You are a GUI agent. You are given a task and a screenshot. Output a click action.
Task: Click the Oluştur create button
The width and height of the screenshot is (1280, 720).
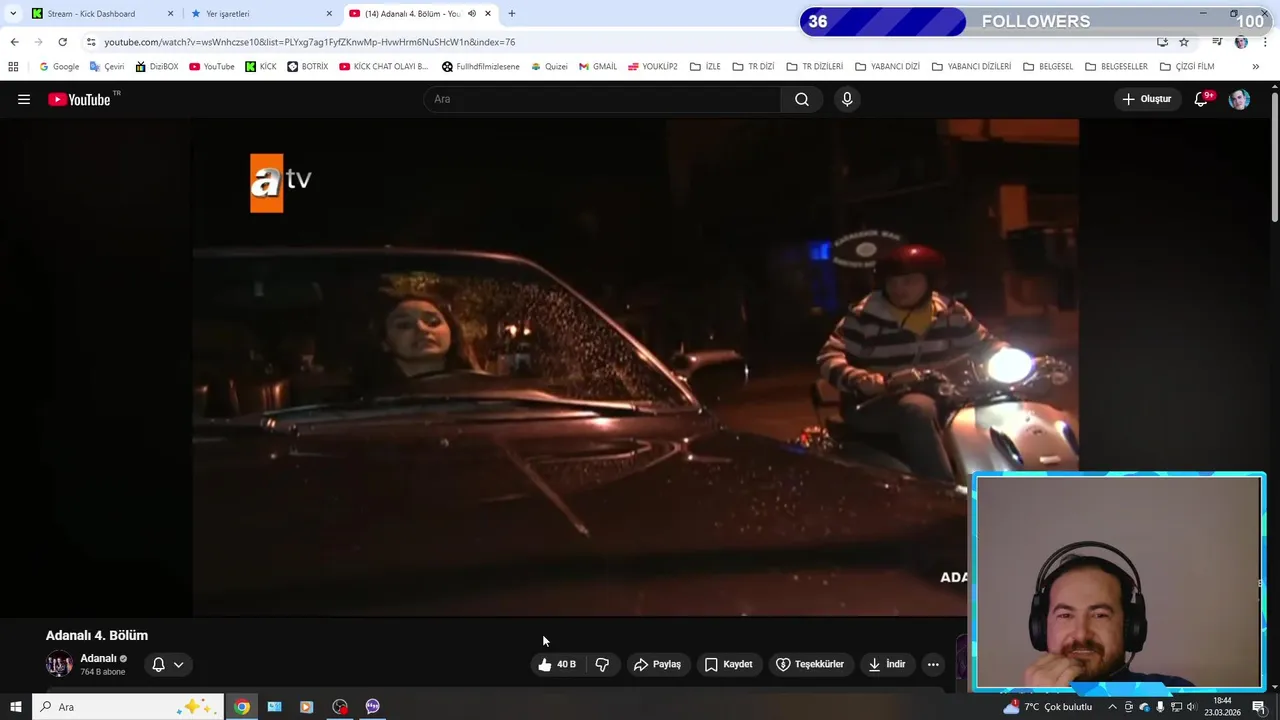[x=1146, y=99]
